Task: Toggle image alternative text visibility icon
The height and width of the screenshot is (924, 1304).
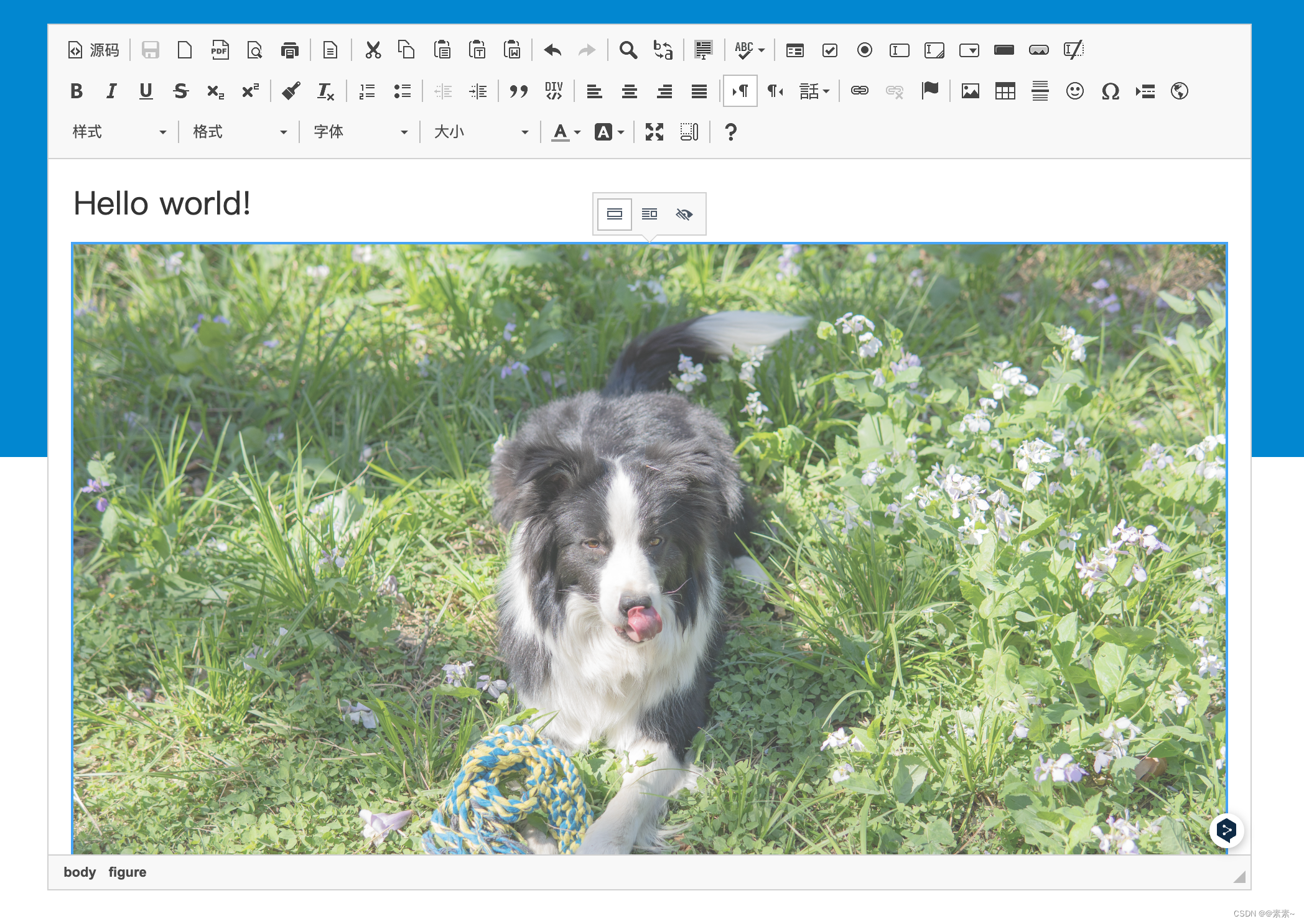Action: (684, 214)
